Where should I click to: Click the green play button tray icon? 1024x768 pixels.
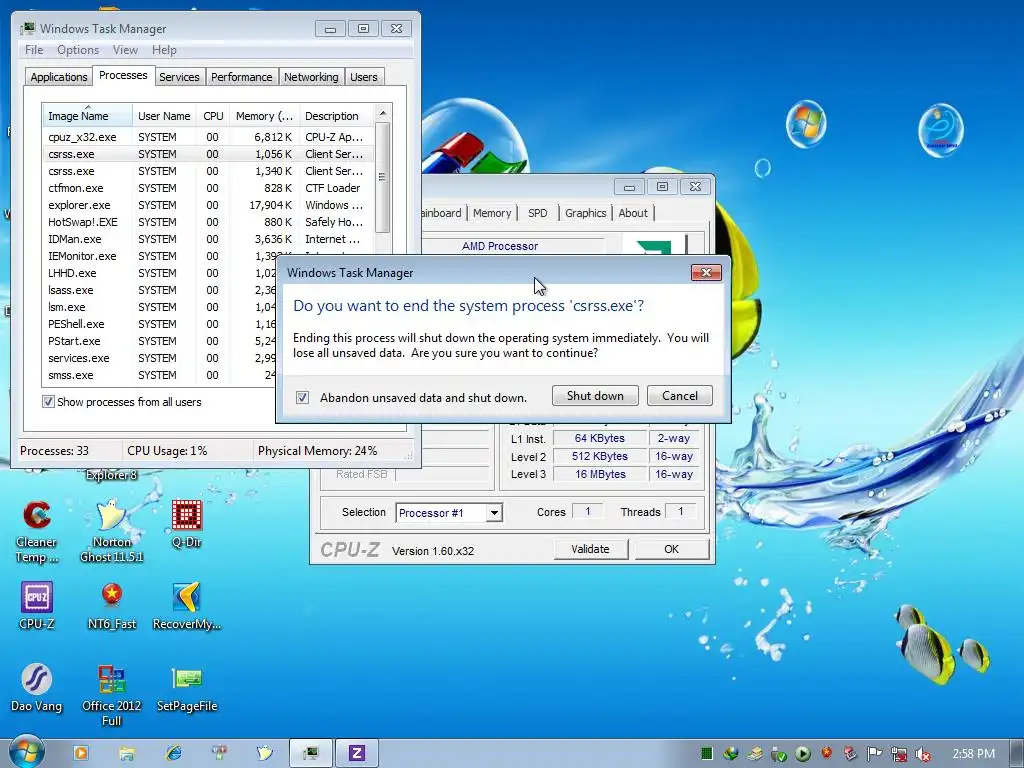803,754
